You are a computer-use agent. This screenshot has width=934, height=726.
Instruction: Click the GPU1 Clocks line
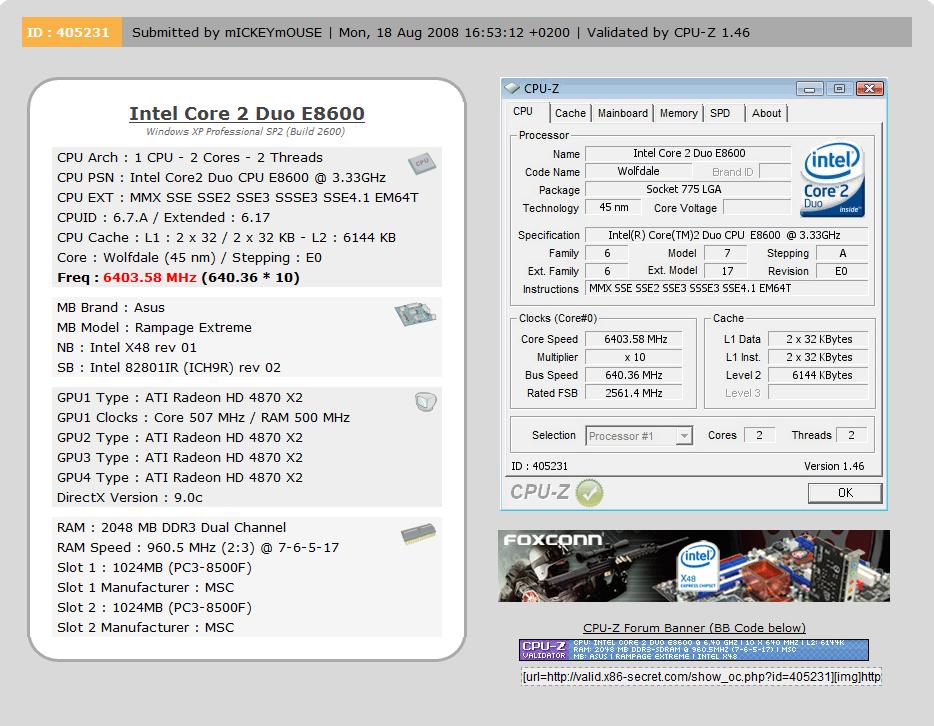click(203, 417)
